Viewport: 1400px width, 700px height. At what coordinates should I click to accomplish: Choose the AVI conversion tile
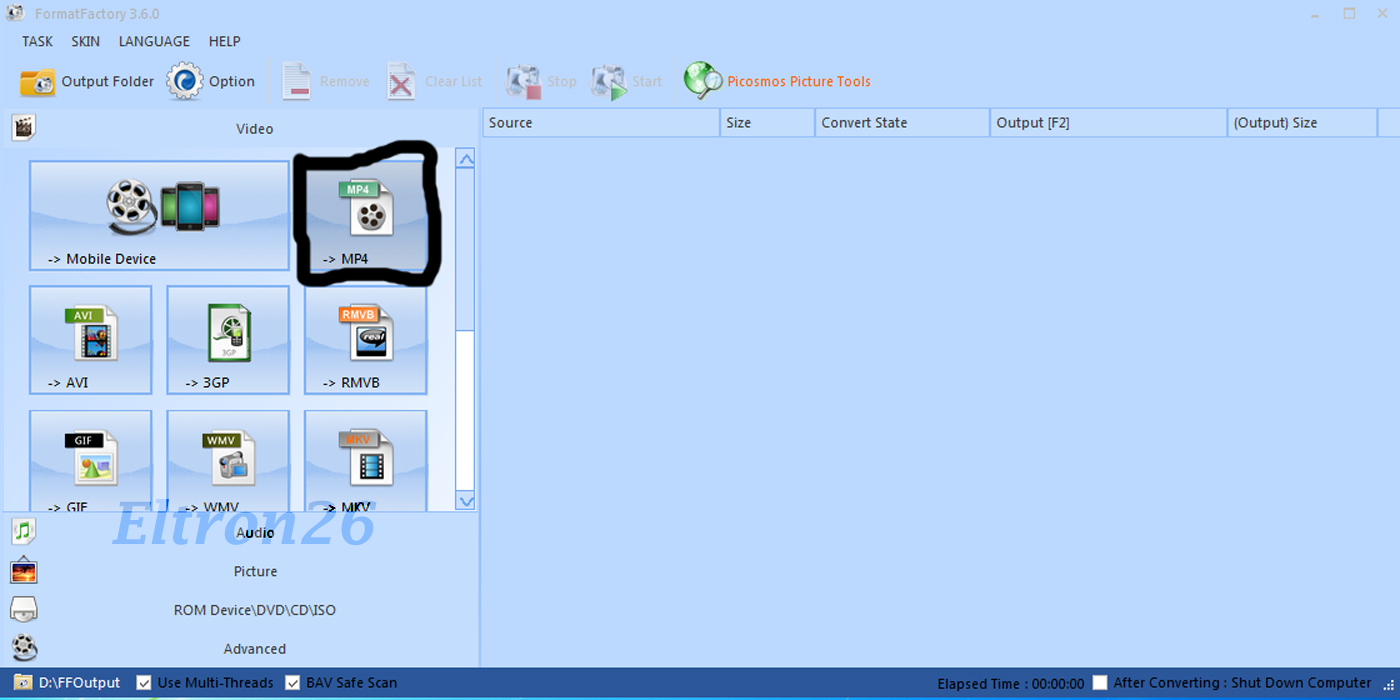point(91,340)
